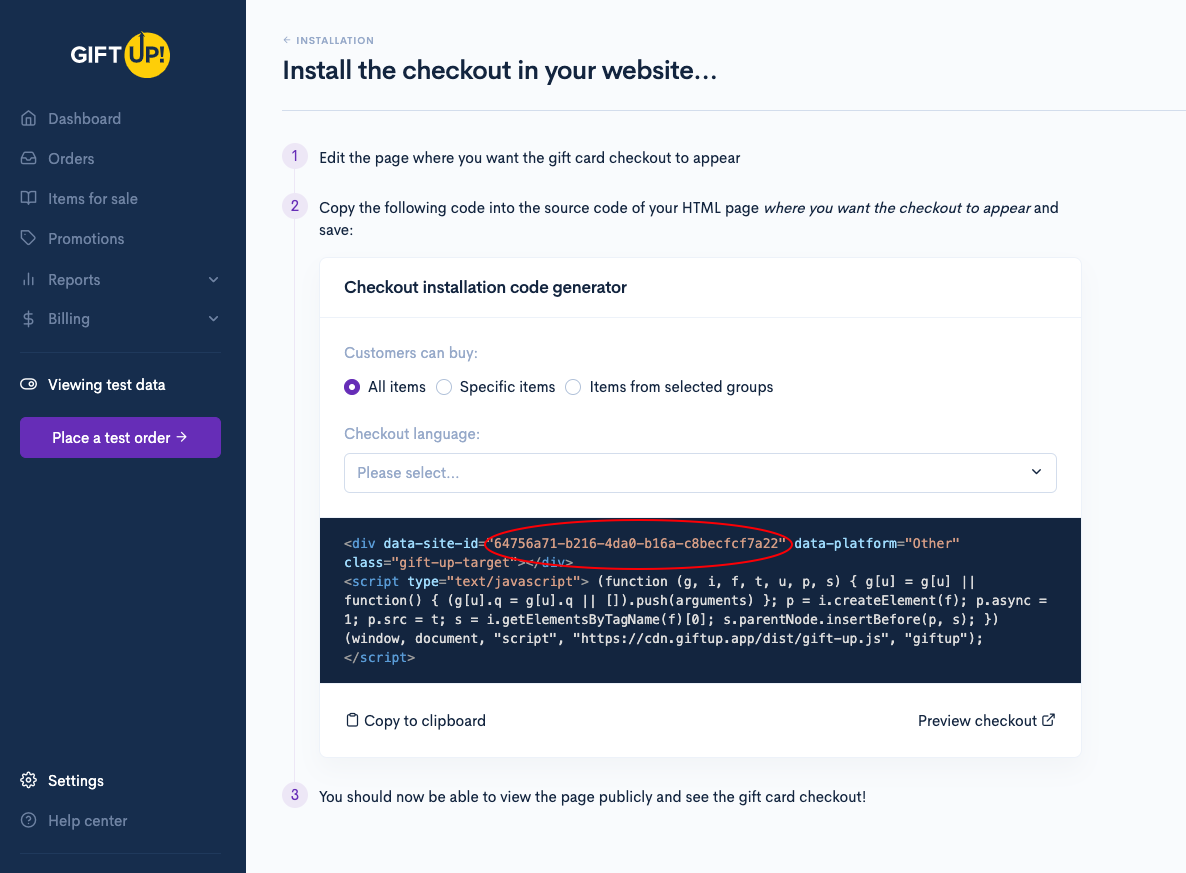
Task: Click the Items for sale book icon
Action: click(29, 198)
